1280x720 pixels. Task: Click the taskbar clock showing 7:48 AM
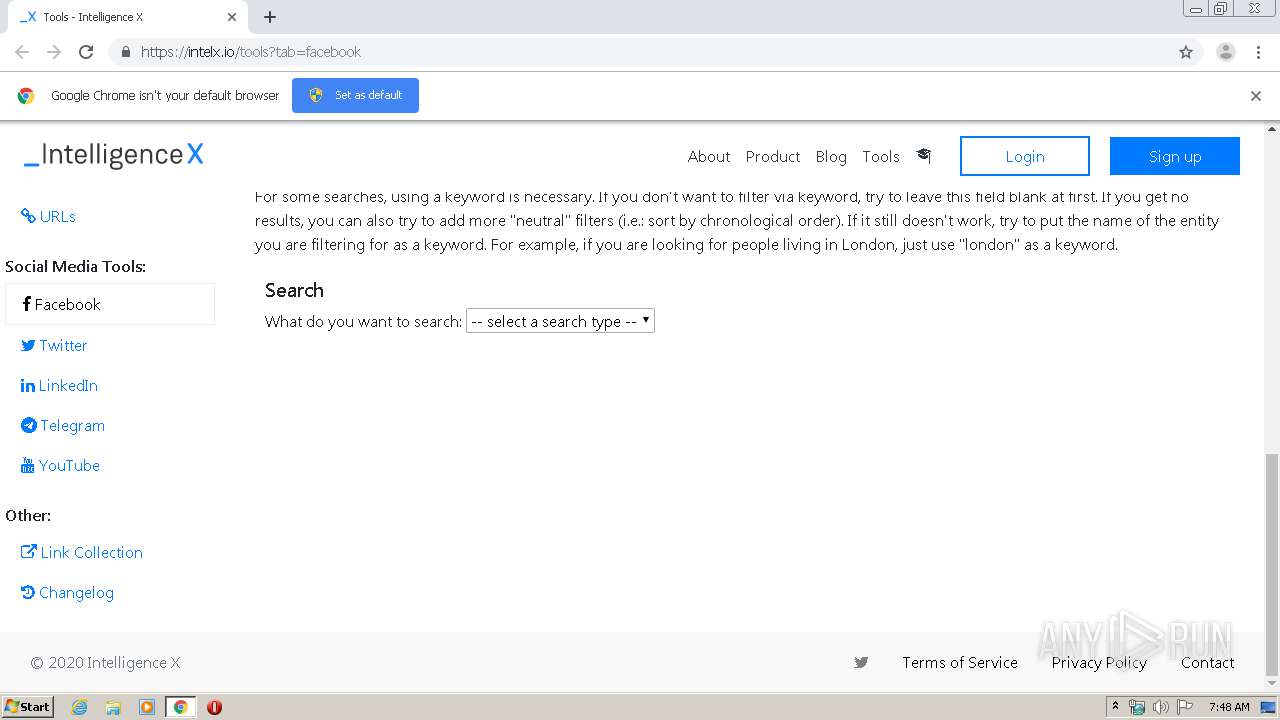click(x=1229, y=707)
